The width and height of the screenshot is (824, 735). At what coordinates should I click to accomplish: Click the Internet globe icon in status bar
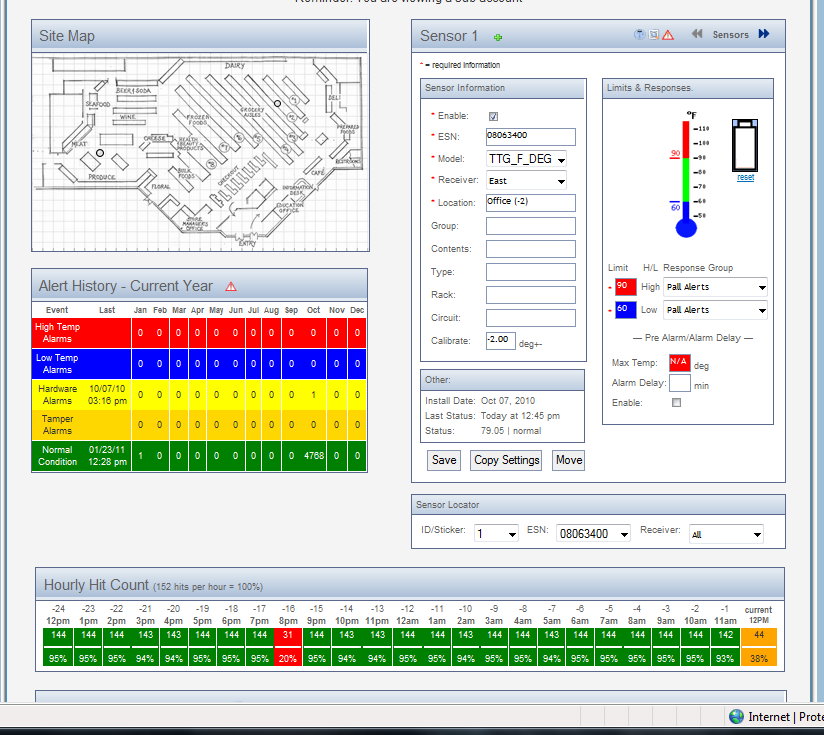pyautogui.click(x=737, y=716)
